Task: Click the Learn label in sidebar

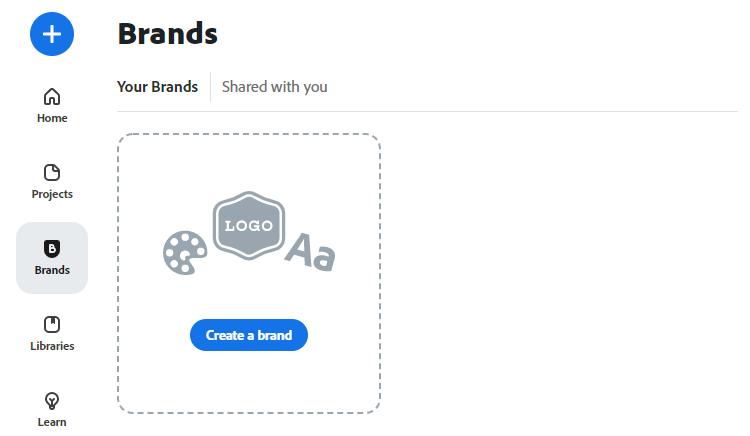Action: (52, 422)
